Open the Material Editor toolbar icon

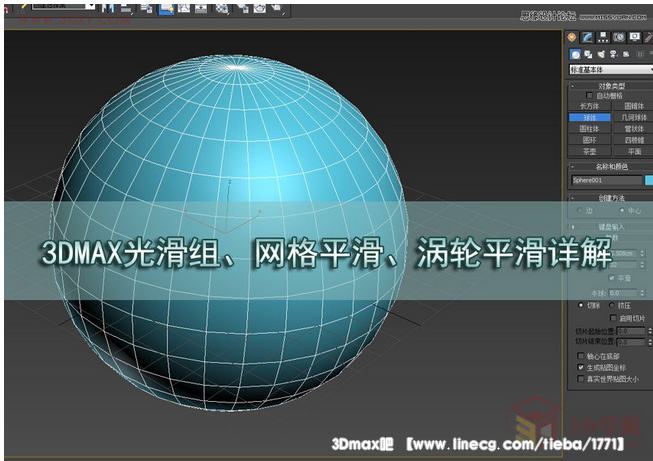pos(222,7)
